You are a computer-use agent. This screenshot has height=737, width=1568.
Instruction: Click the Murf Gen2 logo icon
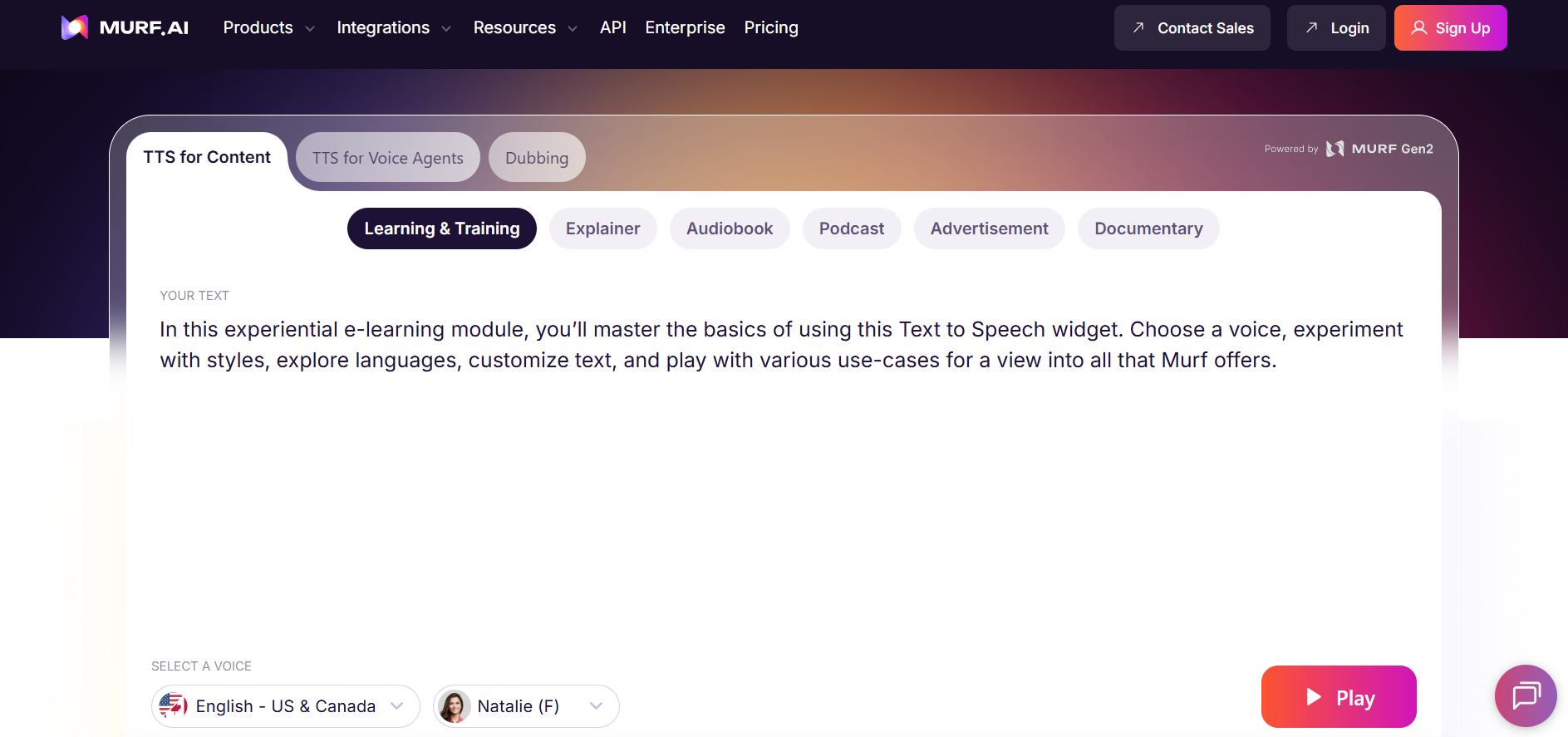point(1335,149)
